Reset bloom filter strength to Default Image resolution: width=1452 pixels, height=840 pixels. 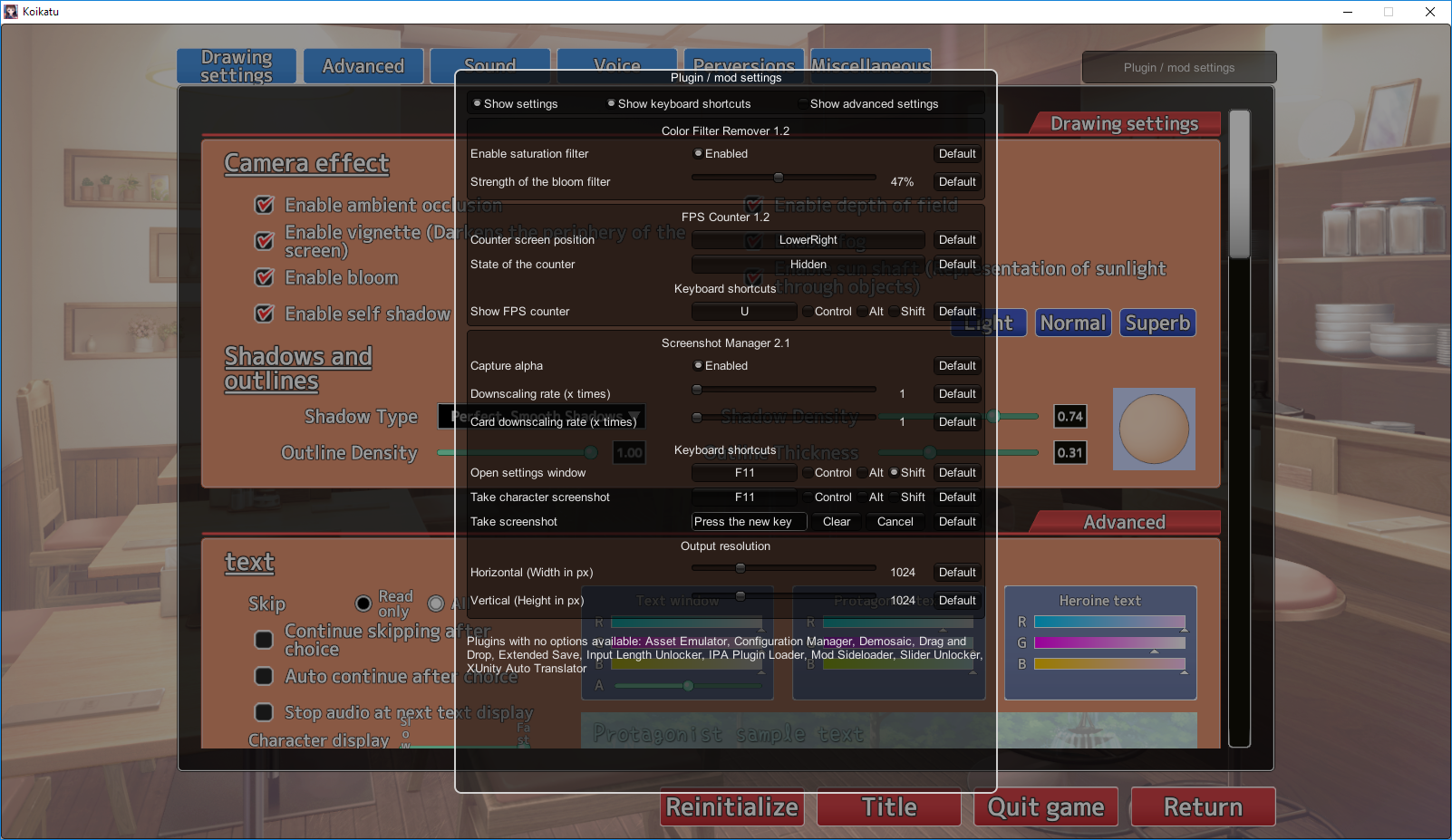957,182
